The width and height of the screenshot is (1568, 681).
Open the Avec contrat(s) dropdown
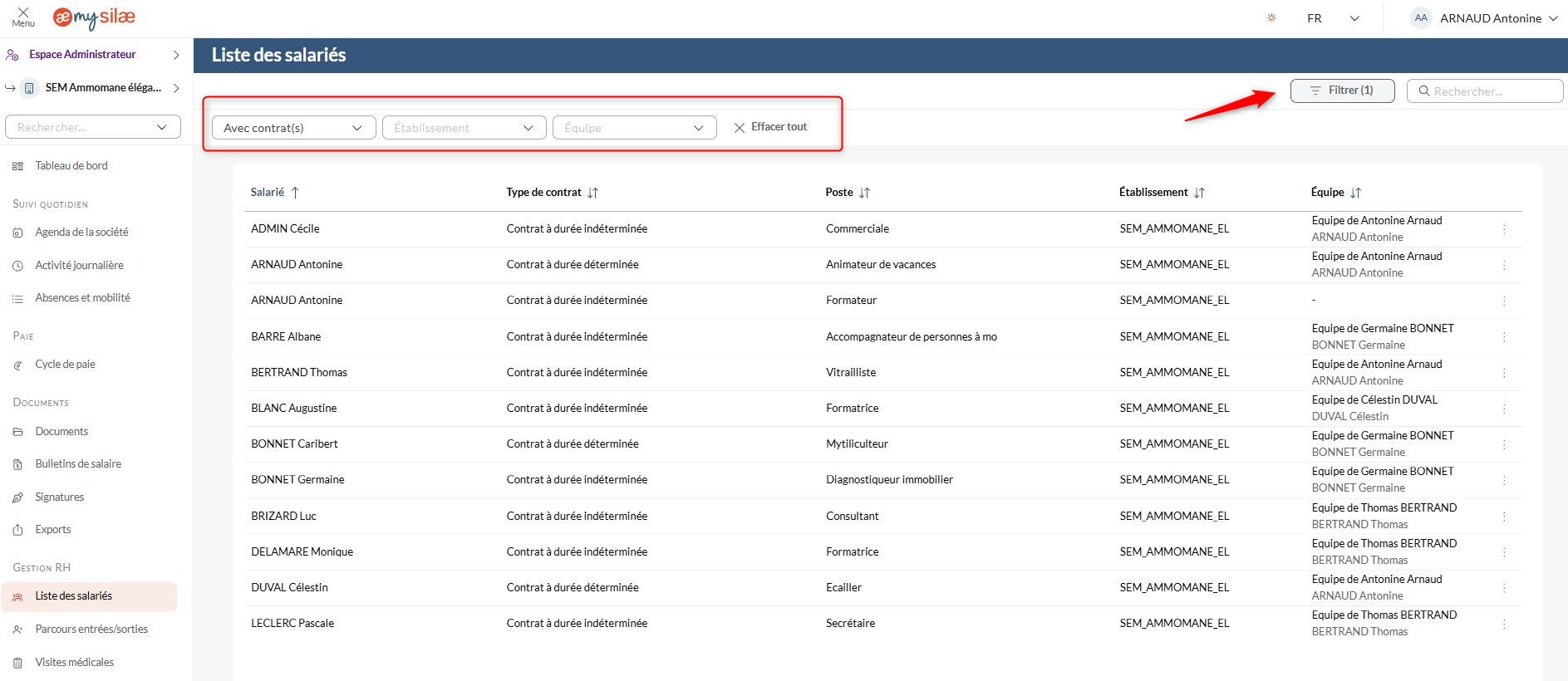pos(293,128)
